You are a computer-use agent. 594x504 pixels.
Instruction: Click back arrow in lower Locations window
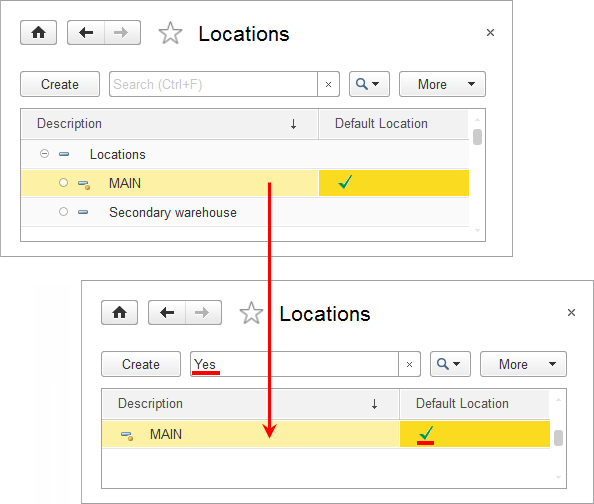[x=167, y=313]
